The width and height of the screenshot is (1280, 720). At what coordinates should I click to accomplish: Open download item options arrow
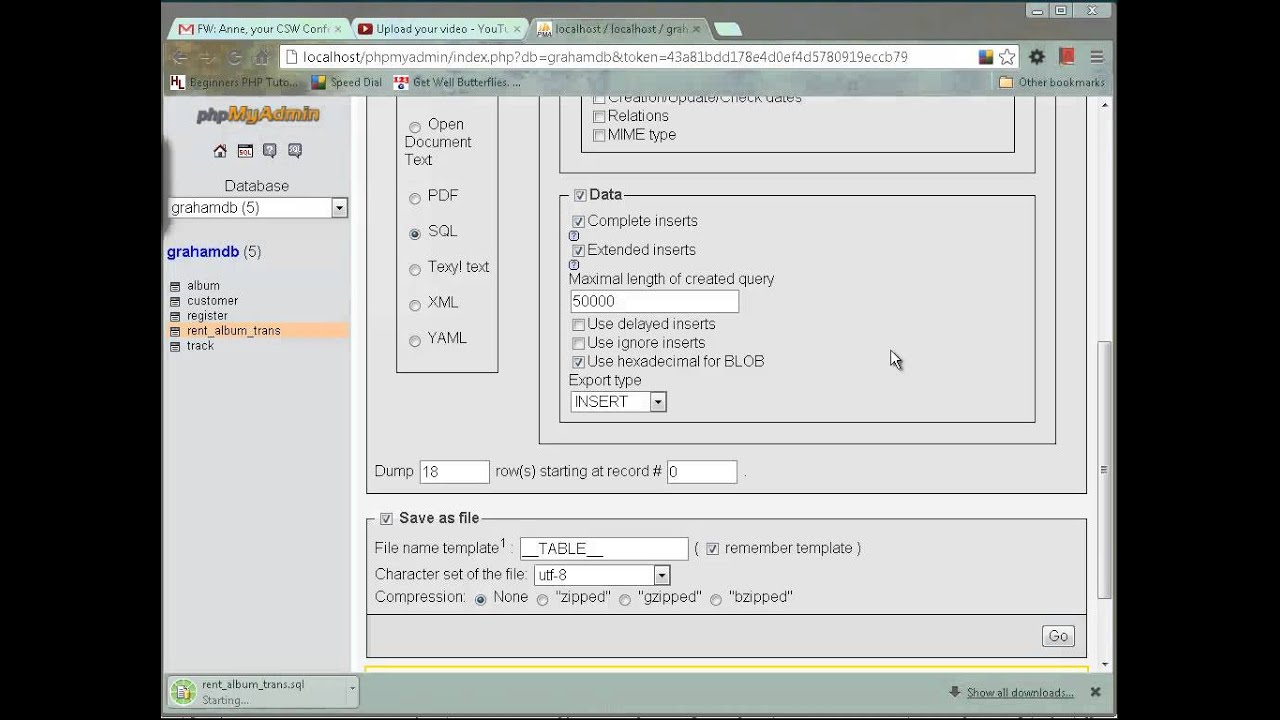coord(352,690)
